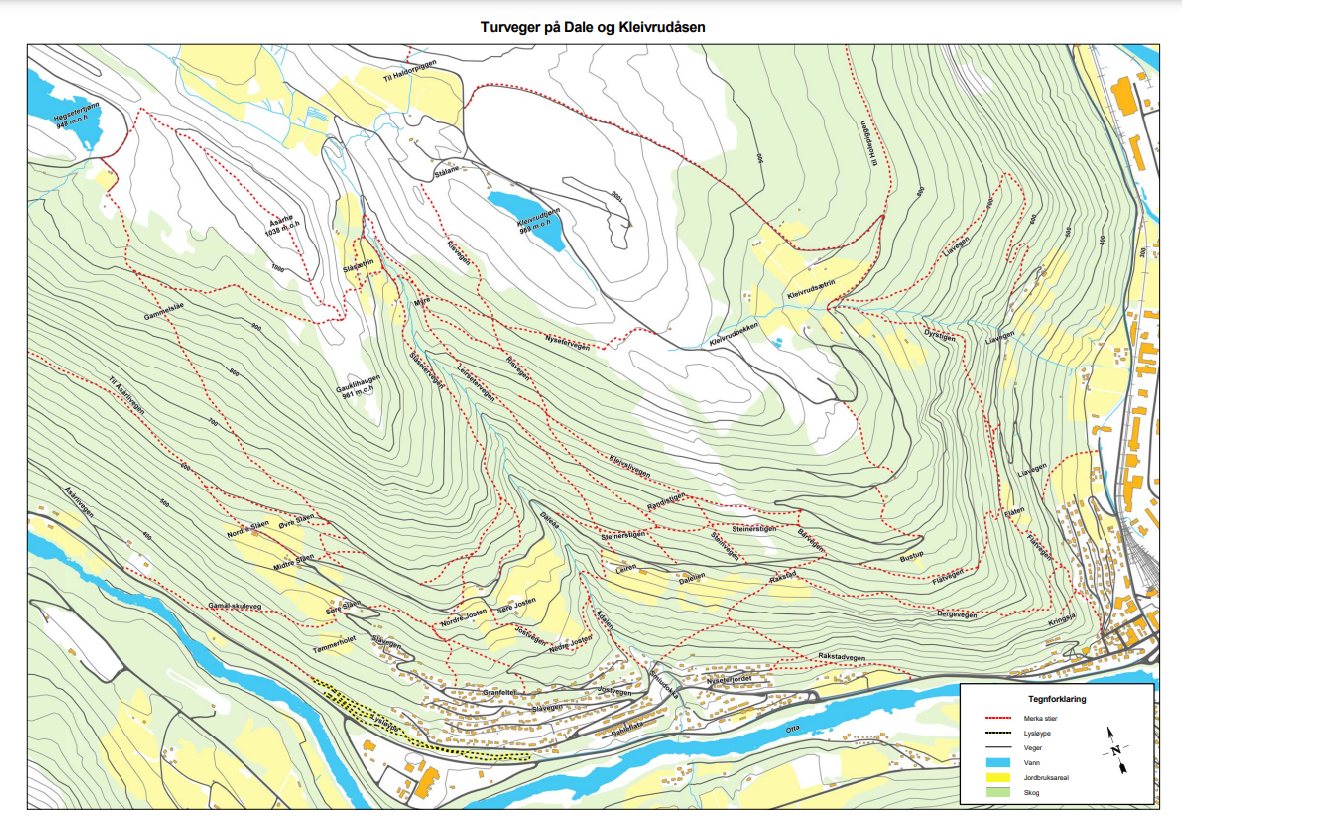The image size is (1344, 840).
Task: Click the yellow Jordbruksareal legend swatch
Action: 1000,778
